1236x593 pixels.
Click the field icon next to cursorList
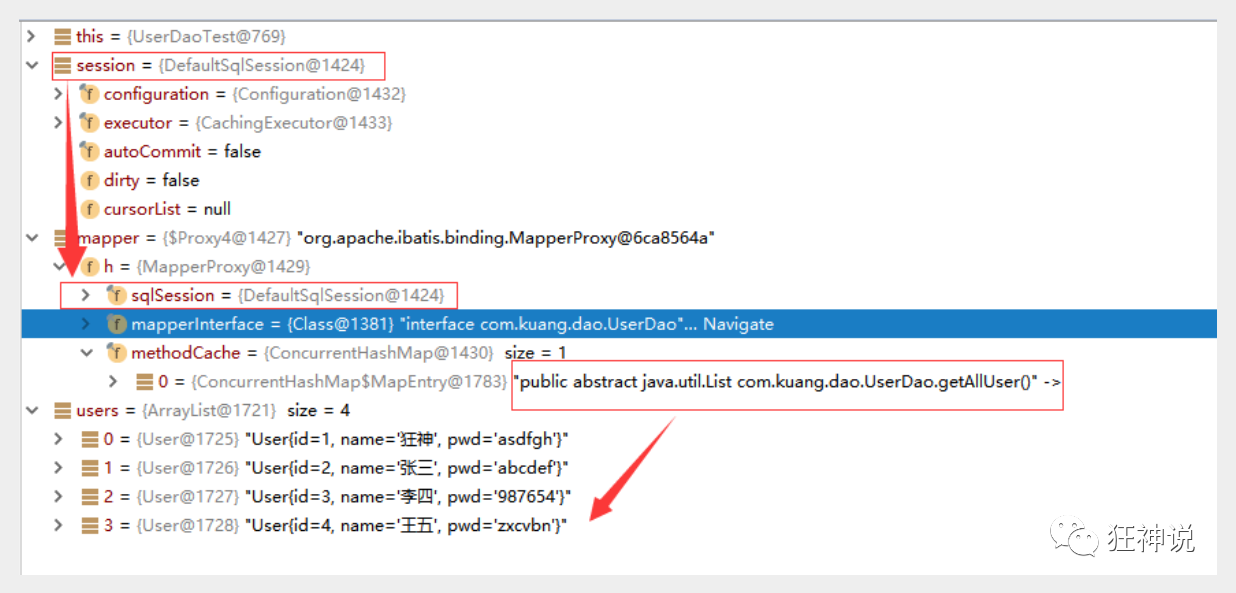point(89,209)
